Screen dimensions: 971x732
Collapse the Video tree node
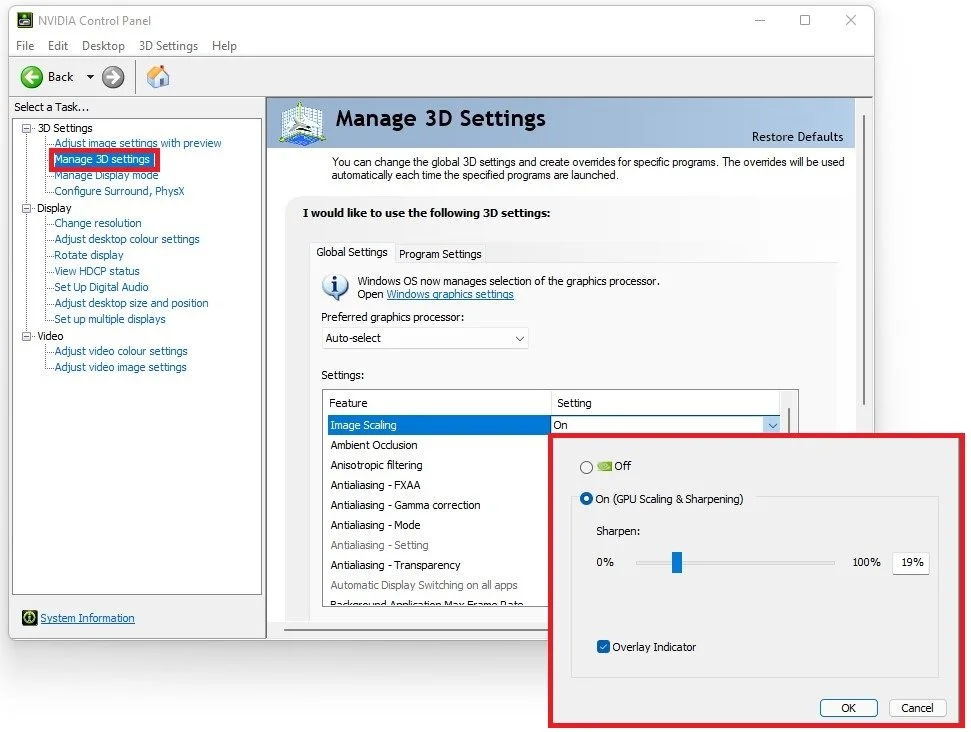pos(27,336)
